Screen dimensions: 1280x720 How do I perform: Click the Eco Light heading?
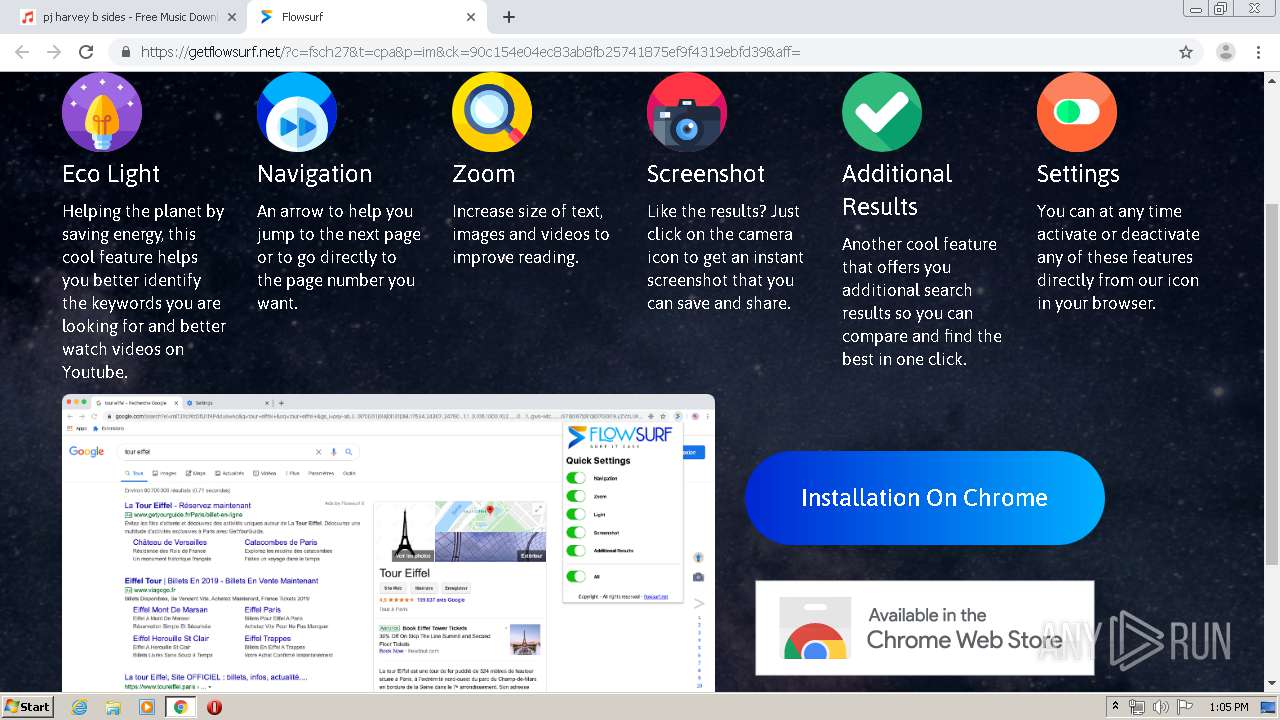coord(111,174)
